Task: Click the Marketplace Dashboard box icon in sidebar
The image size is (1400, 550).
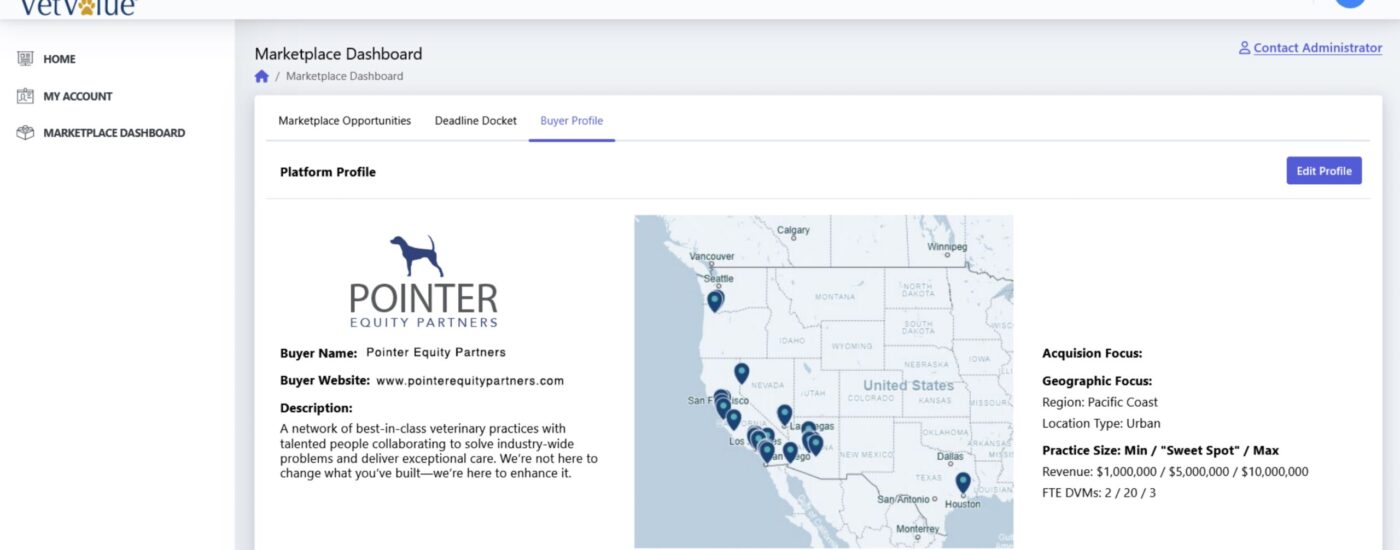Action: click(x=26, y=132)
